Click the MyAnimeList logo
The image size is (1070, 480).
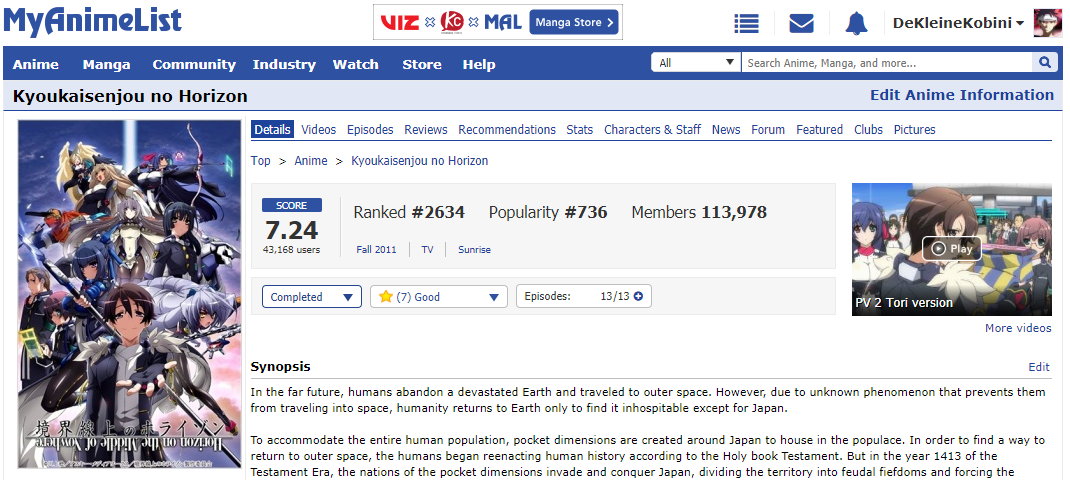coord(92,21)
